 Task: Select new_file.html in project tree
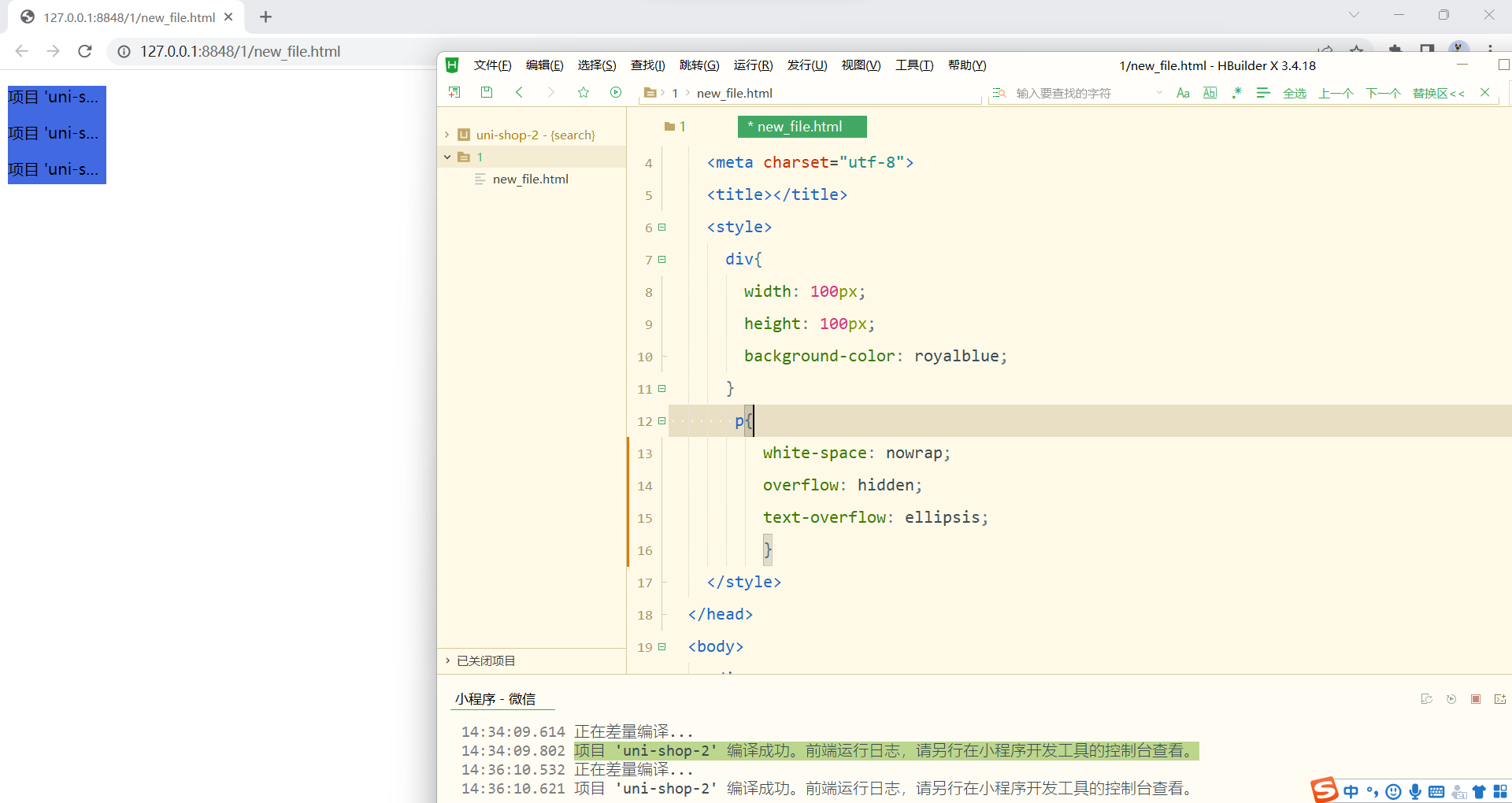[531, 179]
